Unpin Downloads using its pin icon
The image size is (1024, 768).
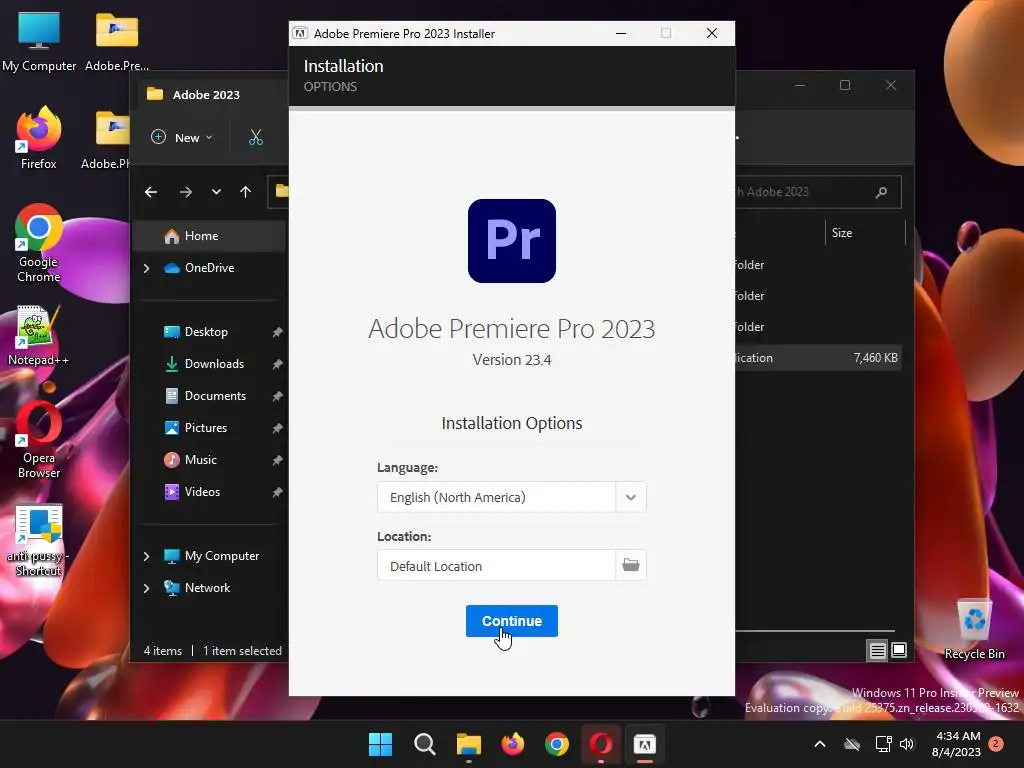pos(277,364)
